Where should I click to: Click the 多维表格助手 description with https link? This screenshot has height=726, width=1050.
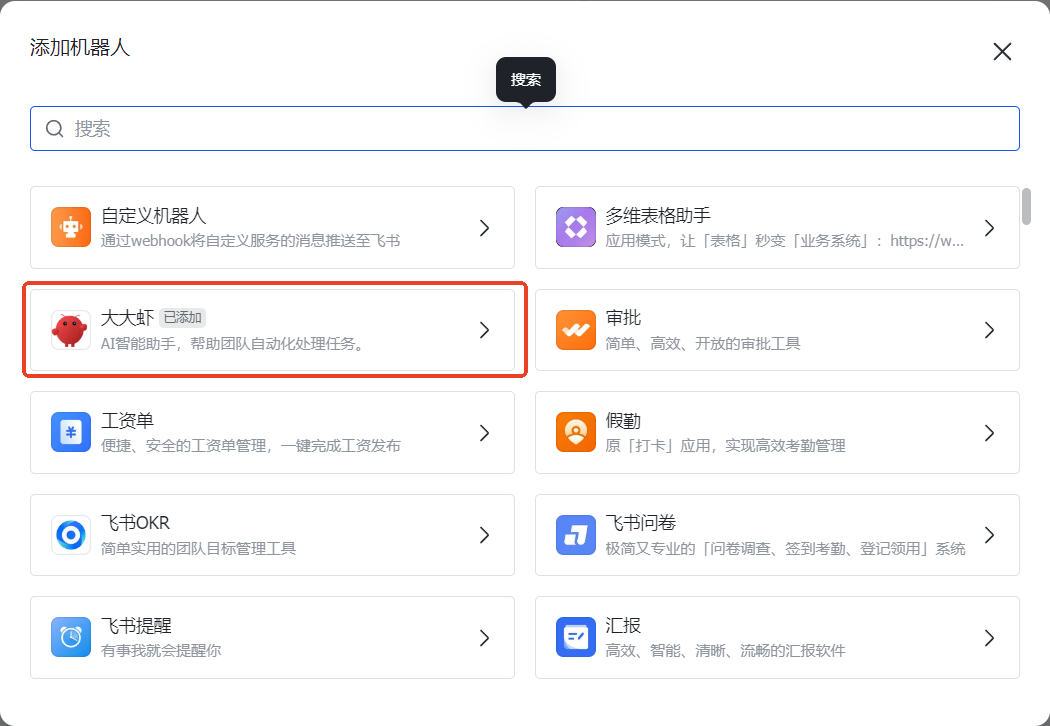click(785, 241)
